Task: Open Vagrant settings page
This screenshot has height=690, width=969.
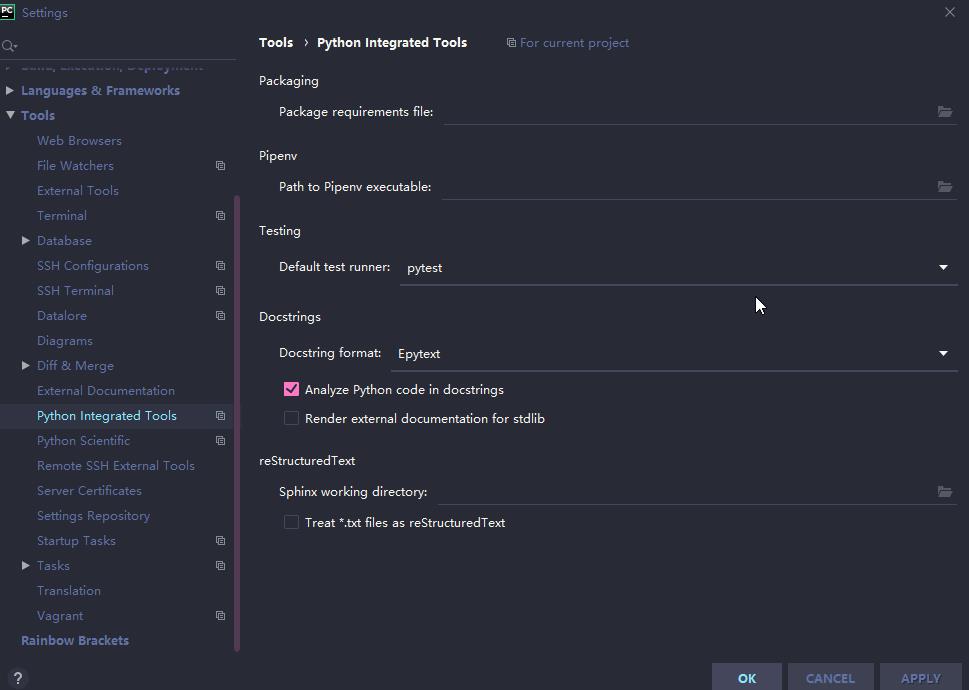Action: [x=60, y=616]
